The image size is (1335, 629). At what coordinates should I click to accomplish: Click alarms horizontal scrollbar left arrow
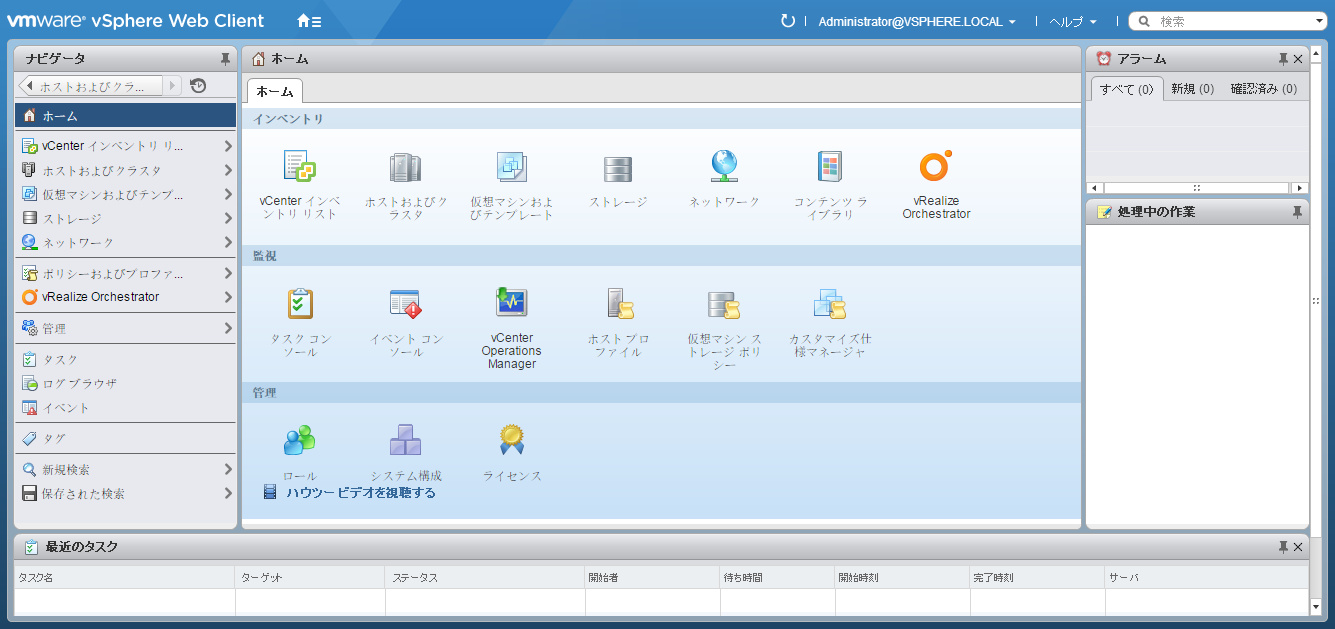pos(1094,188)
